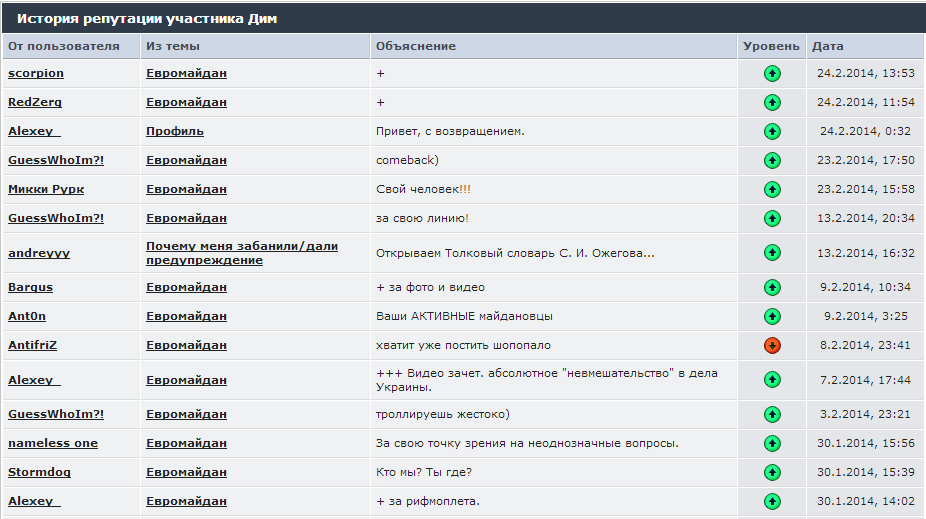This screenshot has width=926, height=519.
Task: Open Микки Рурк user link
Action: tap(46, 189)
